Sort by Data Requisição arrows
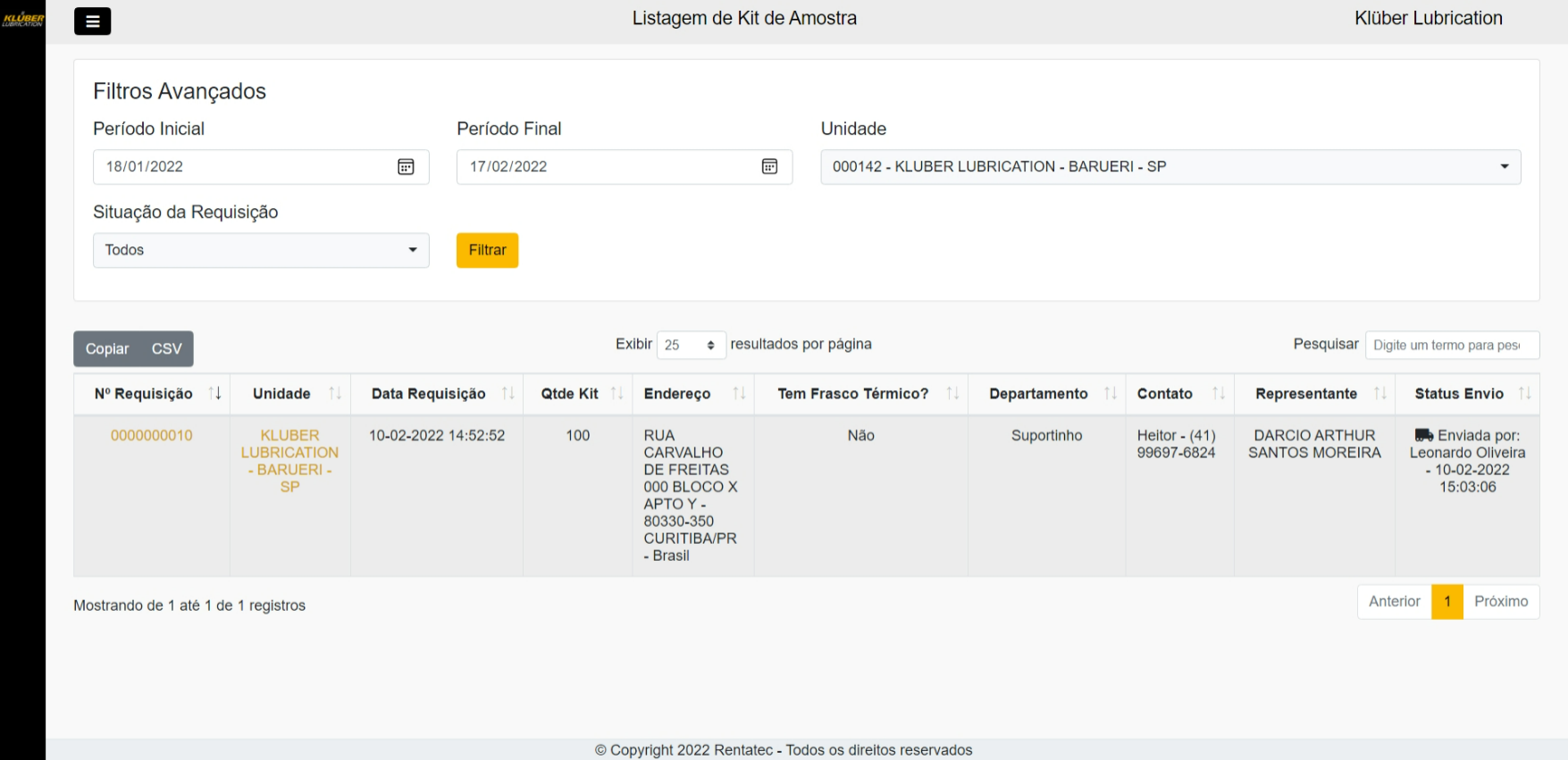This screenshot has height=760, width=1568. click(507, 394)
